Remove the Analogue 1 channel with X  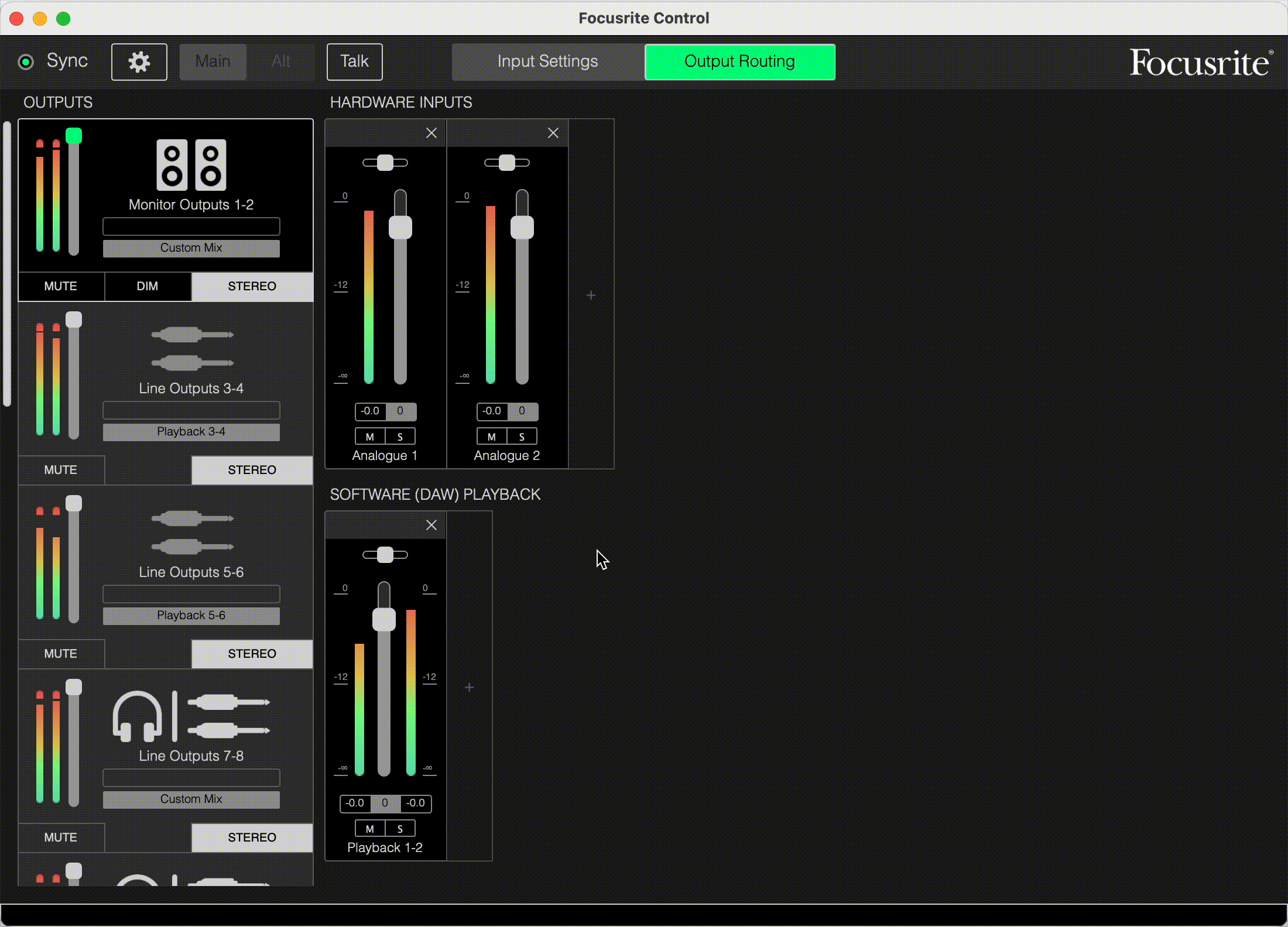pyautogui.click(x=431, y=133)
